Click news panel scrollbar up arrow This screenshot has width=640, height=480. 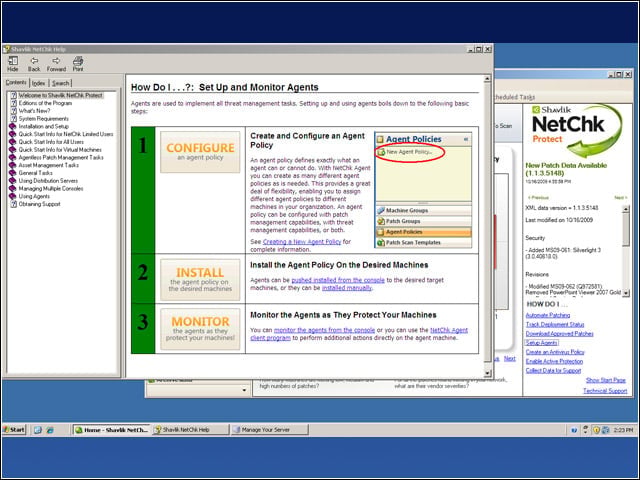tap(626, 209)
